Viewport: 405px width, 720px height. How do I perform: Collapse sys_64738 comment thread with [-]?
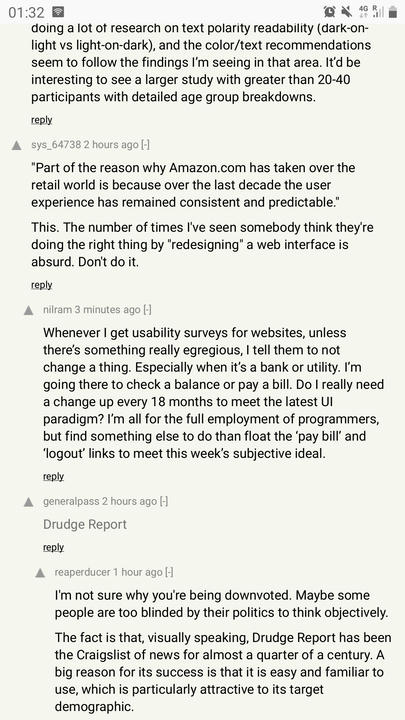pyautogui.click(x=145, y=145)
